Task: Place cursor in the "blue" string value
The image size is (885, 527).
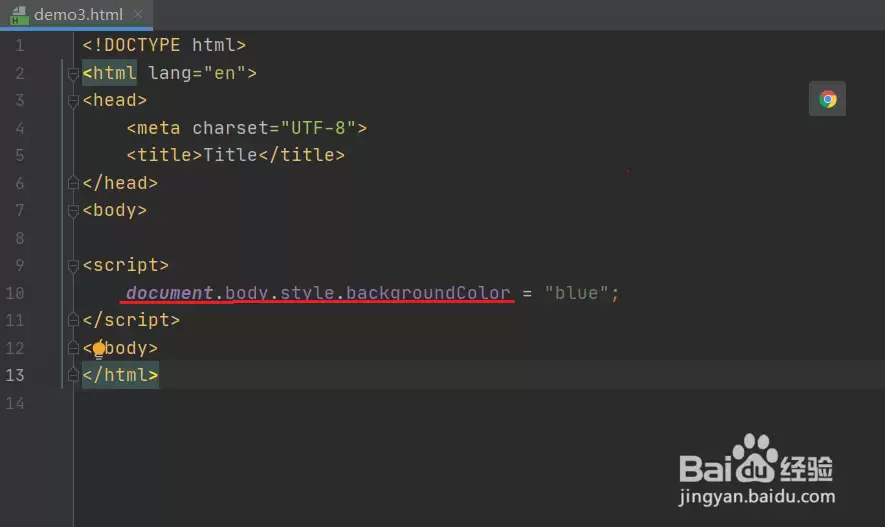Action: coord(576,293)
